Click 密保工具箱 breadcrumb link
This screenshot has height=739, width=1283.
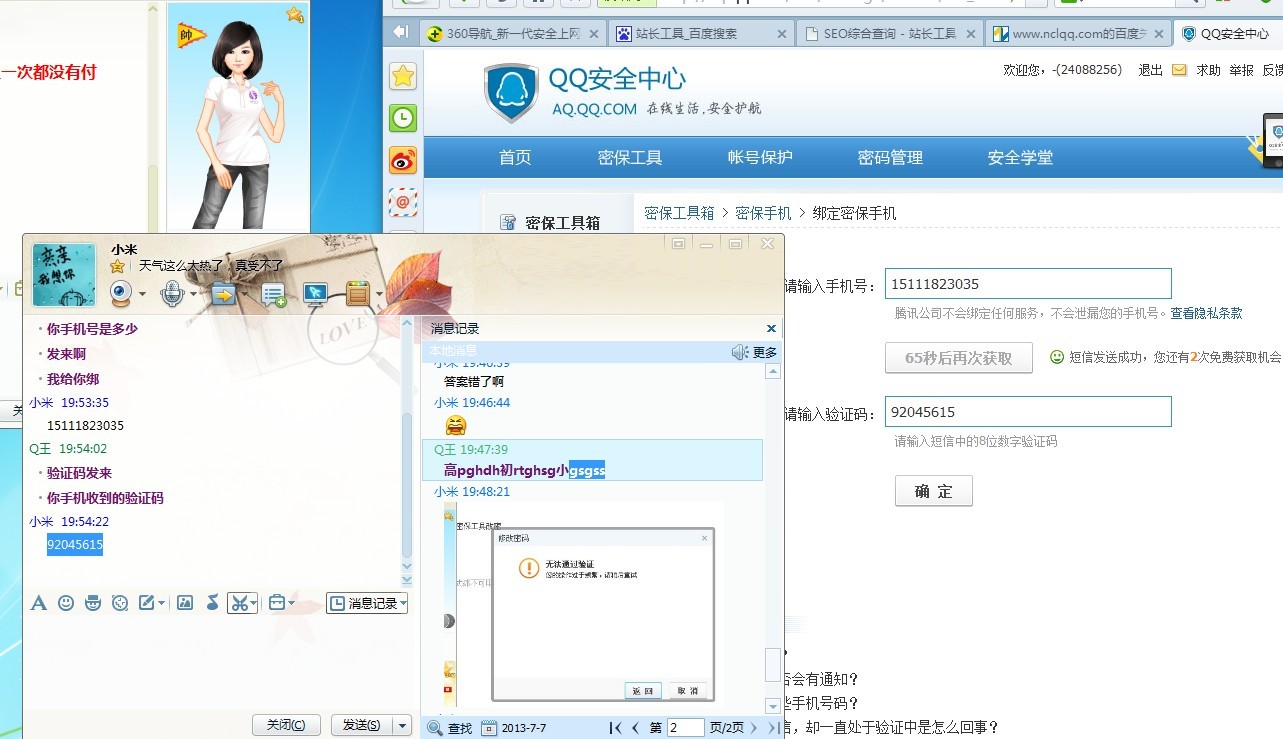(680, 213)
